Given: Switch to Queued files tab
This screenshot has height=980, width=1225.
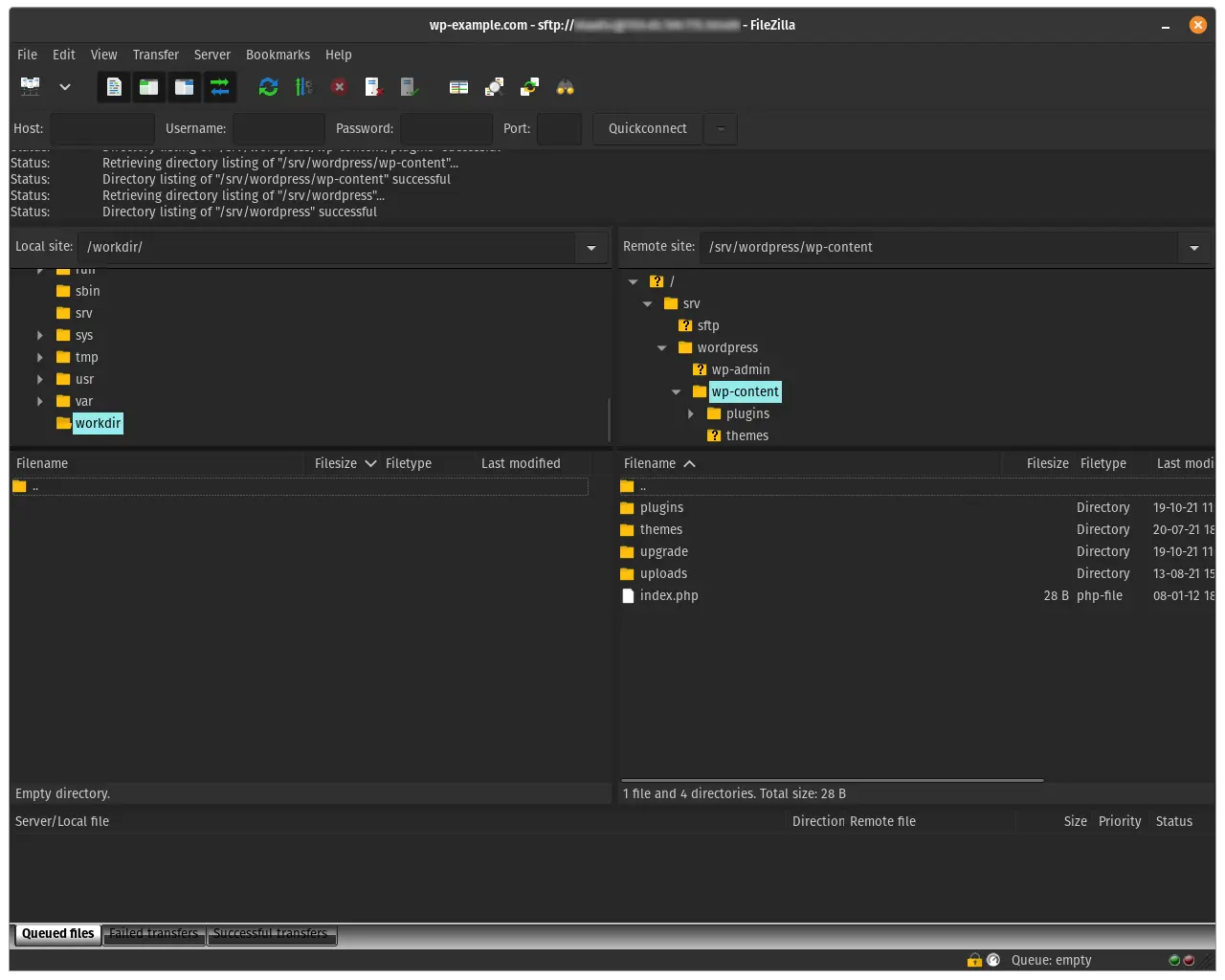Looking at the screenshot, I should point(57,933).
